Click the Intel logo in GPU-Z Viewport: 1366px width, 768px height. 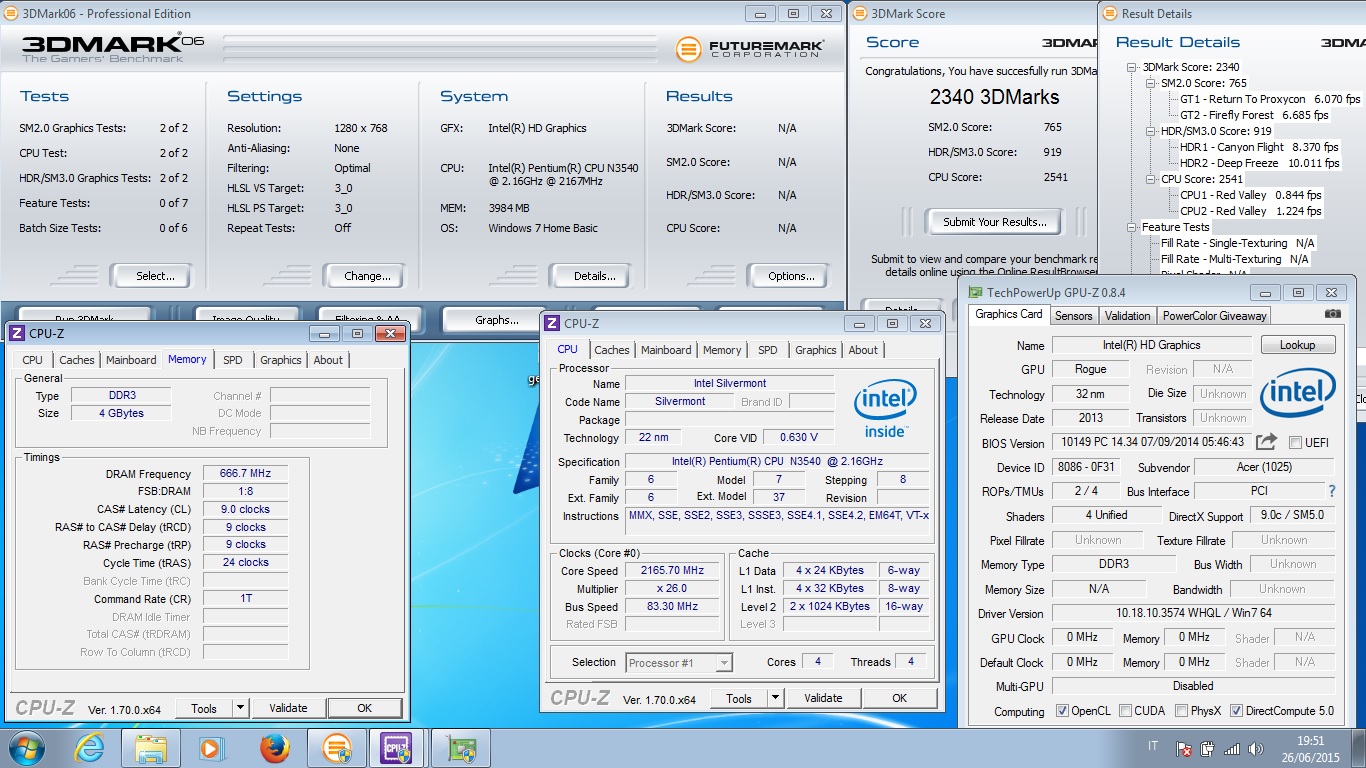(x=1297, y=394)
